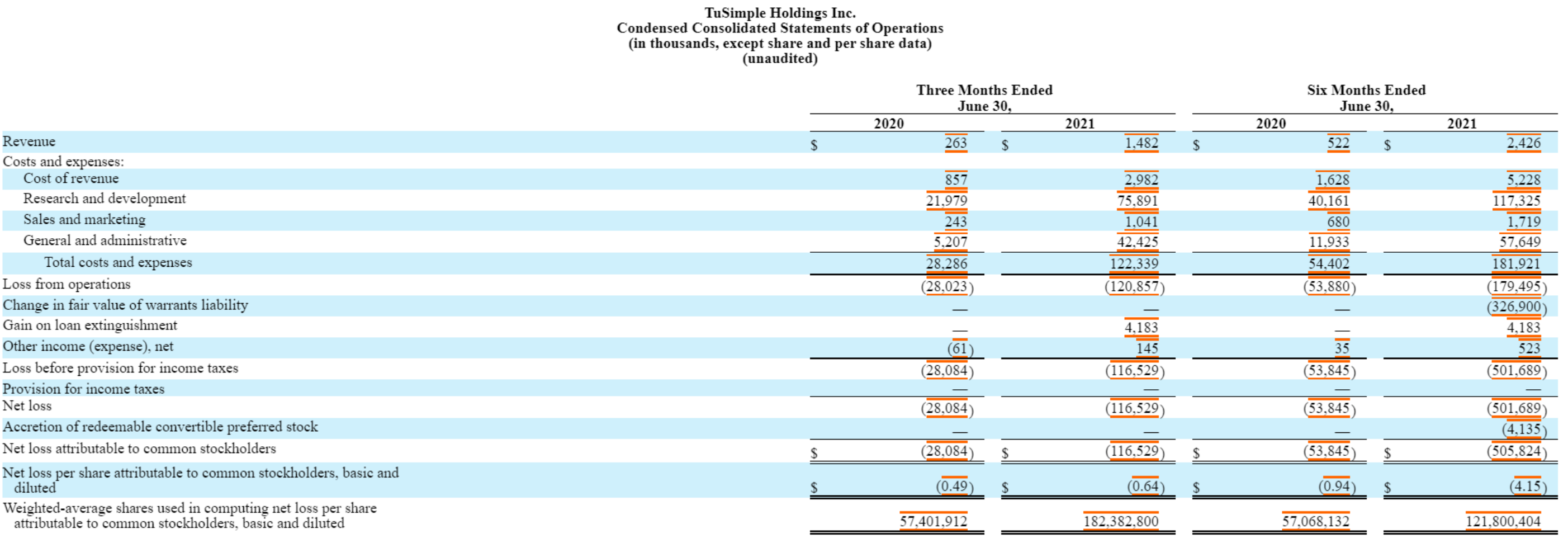Click the other income value "145"

click(1147, 349)
